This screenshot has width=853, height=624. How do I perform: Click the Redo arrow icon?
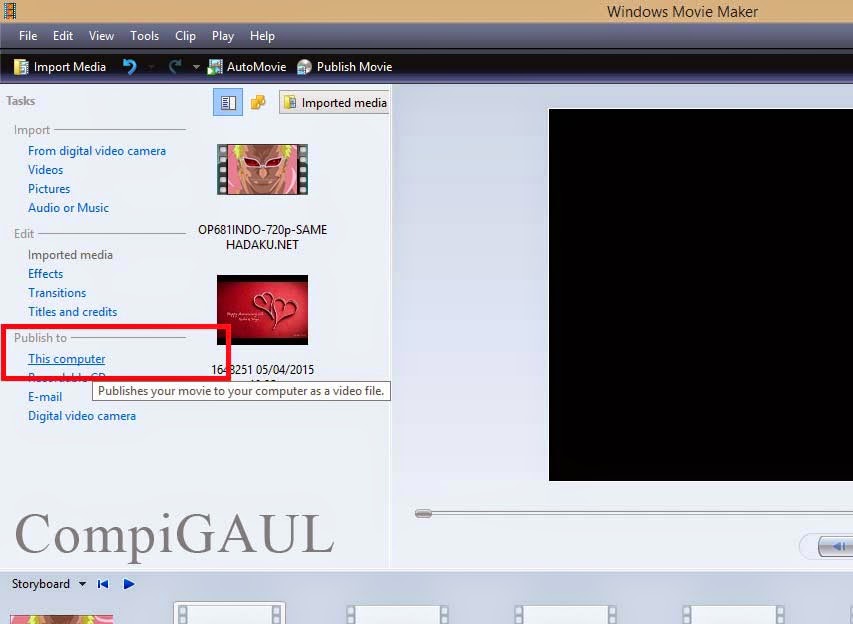click(x=175, y=67)
